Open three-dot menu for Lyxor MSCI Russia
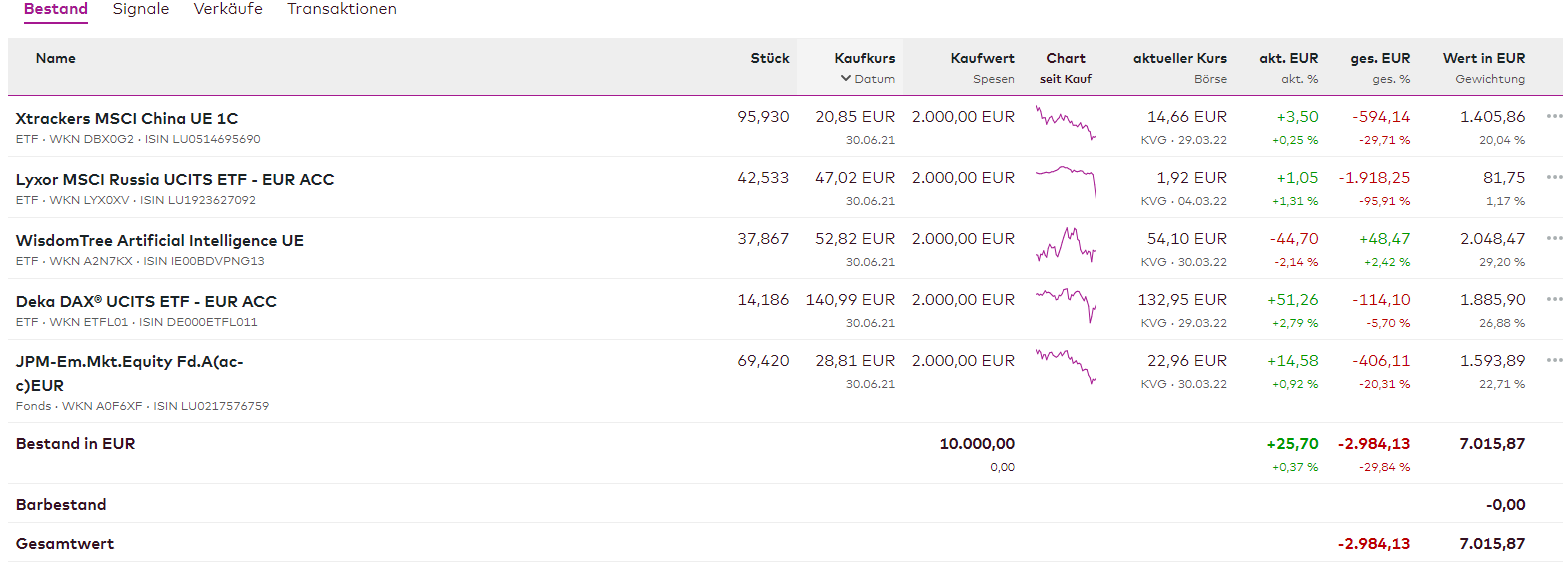 [1553, 177]
